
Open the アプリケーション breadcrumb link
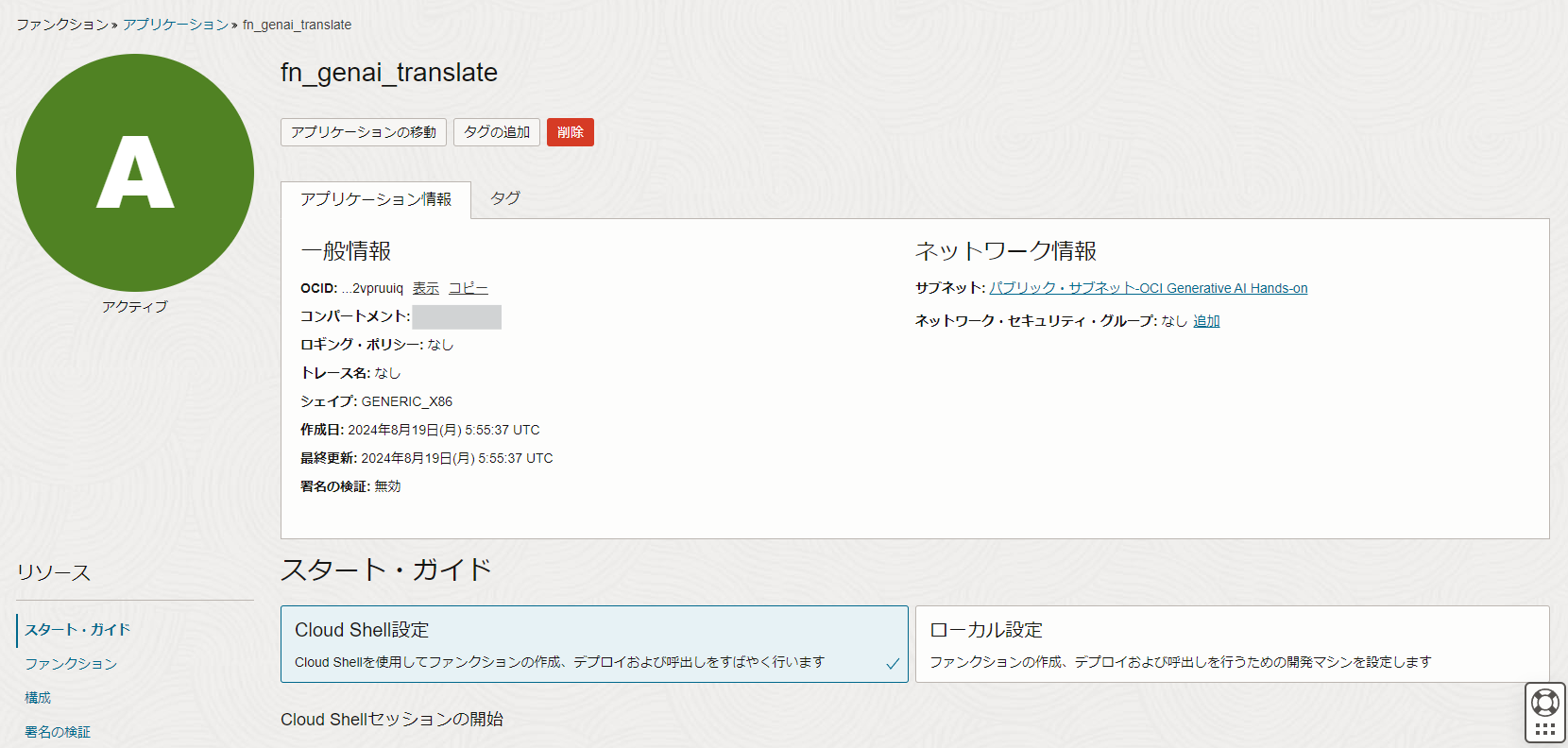point(176,25)
